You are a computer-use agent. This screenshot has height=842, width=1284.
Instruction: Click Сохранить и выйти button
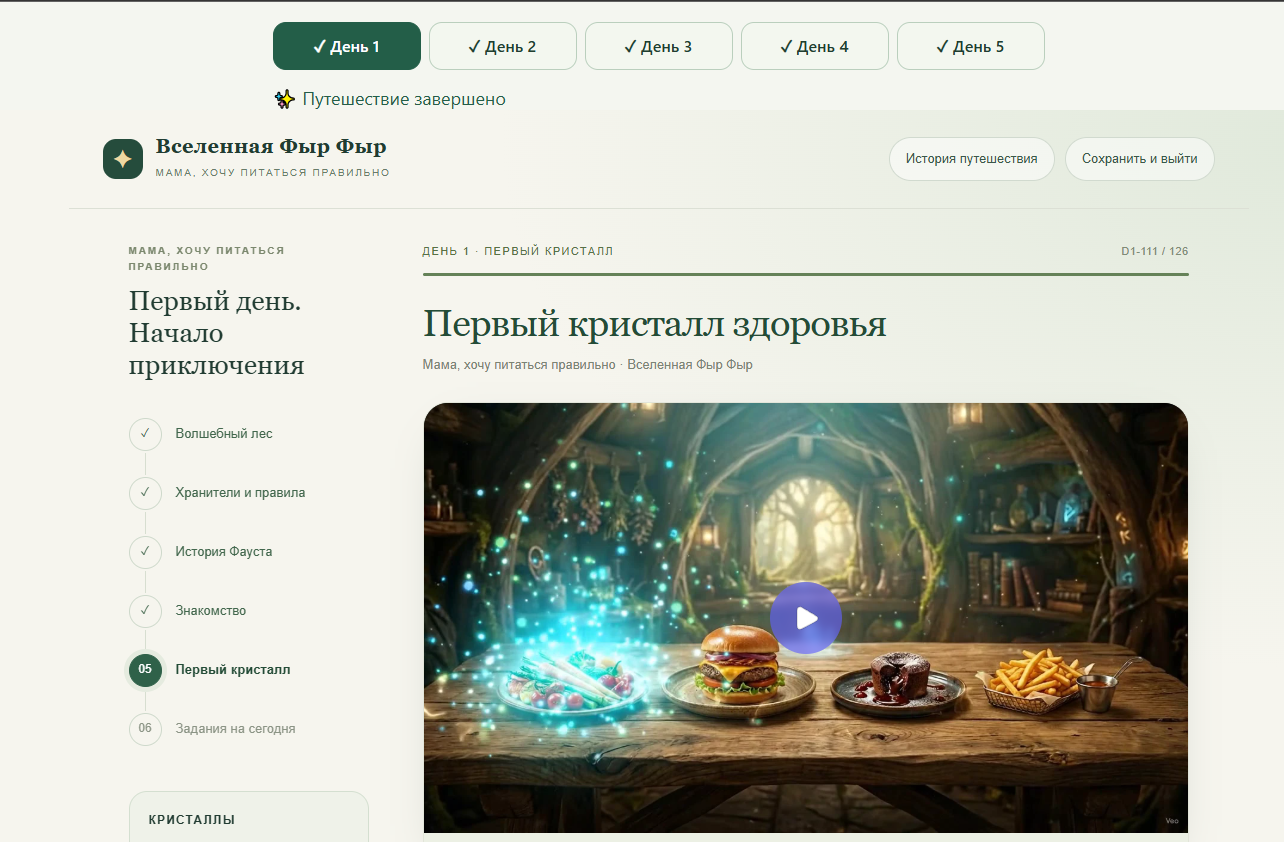[1140, 159]
